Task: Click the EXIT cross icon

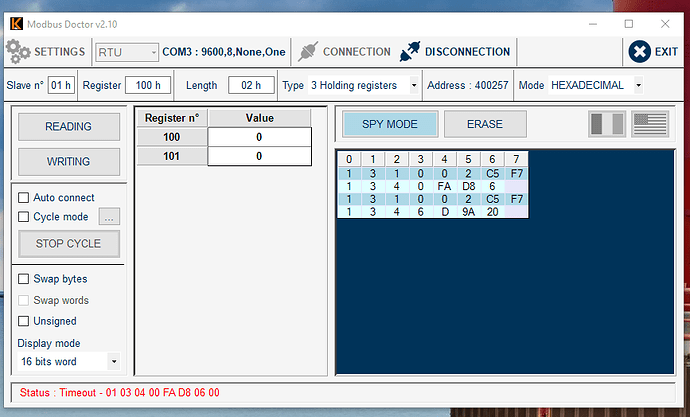Action: click(639, 51)
